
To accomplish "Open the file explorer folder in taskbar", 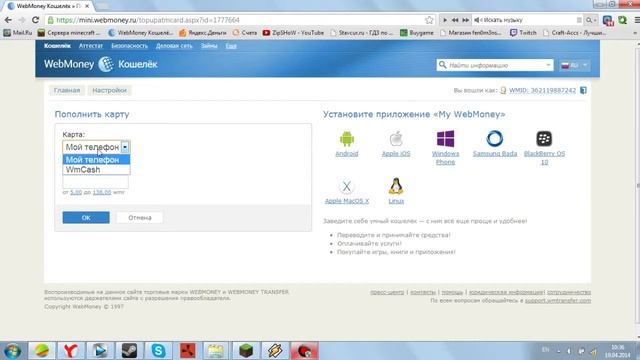I will click(x=217, y=351).
